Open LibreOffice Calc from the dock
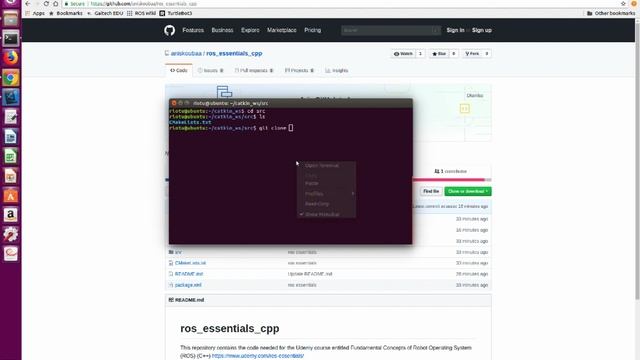Viewport: 640px width, 360px height. 11,156
